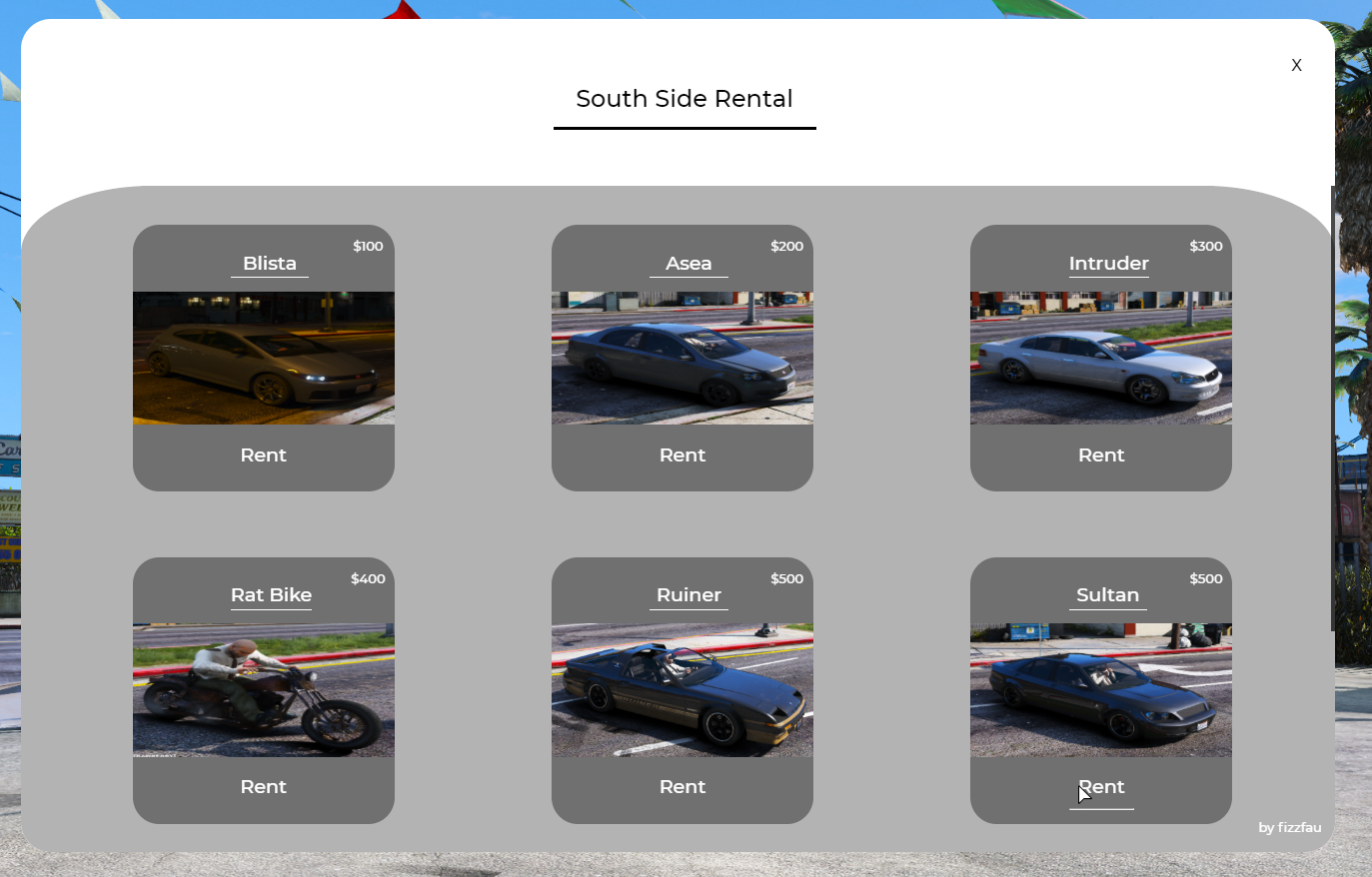
Task: Select the Rat Bike name label
Action: point(271,595)
